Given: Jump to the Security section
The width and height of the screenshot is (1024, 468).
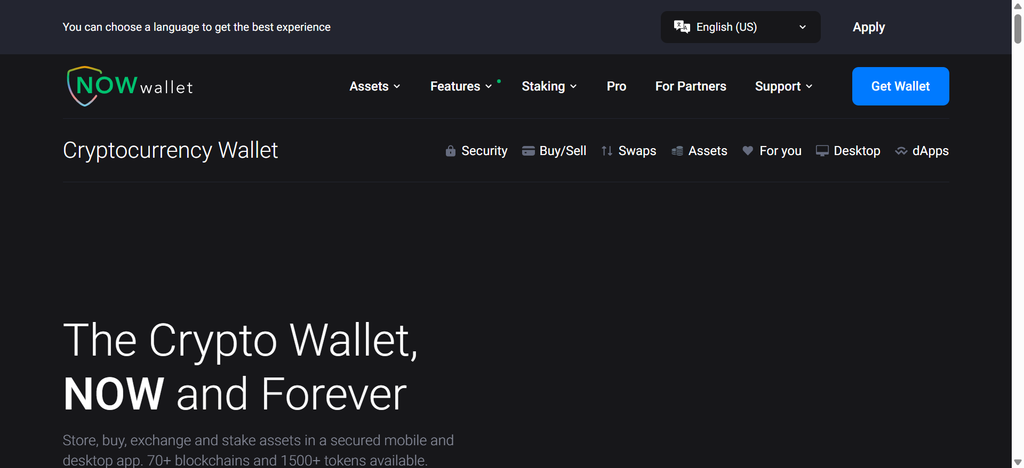Looking at the screenshot, I should coord(476,151).
